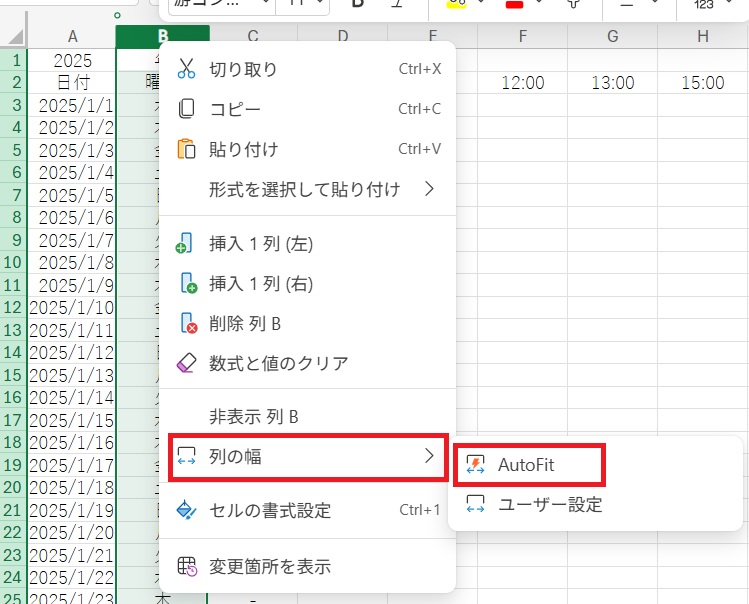Click the select-all corner triangle
Viewport: 749px width, 604px height.
tap(16, 36)
